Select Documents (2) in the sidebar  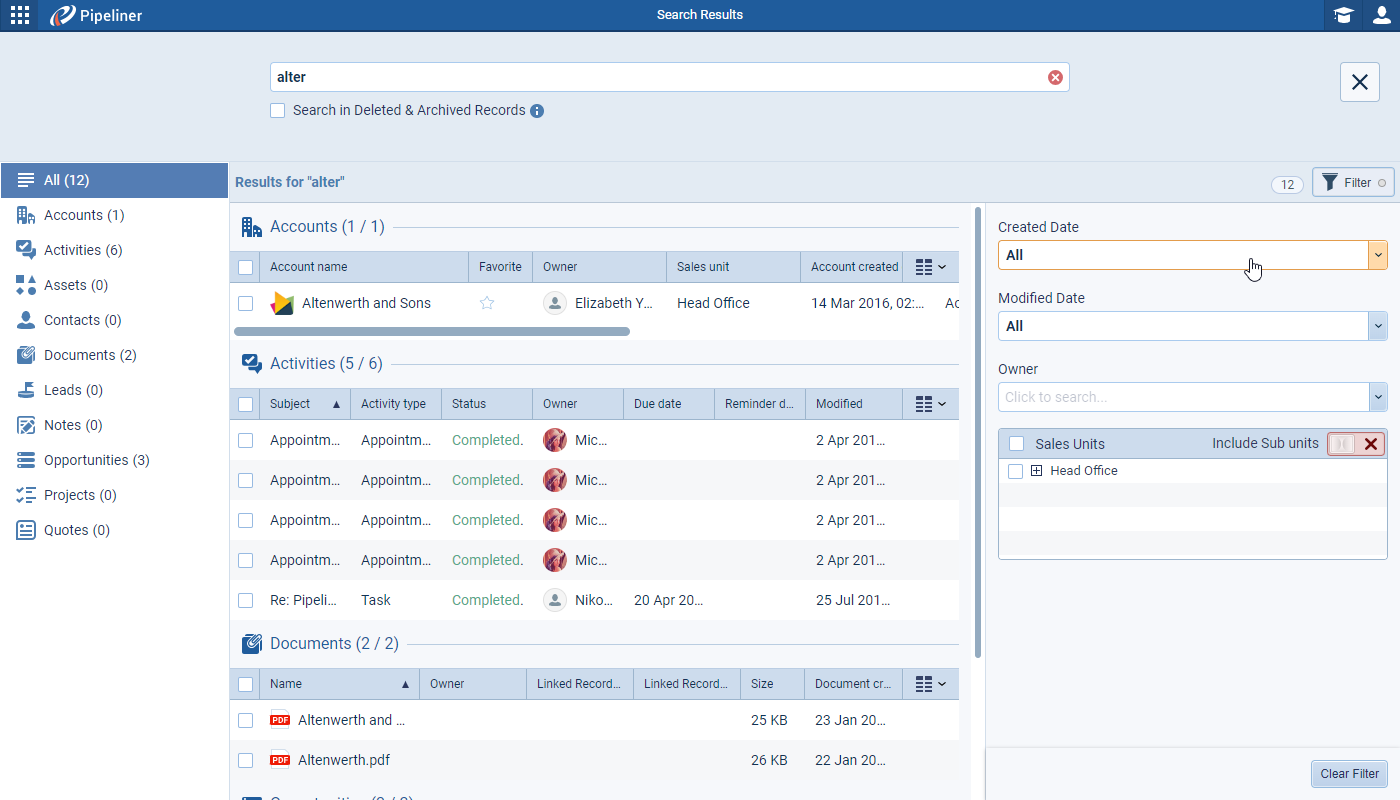(90, 355)
